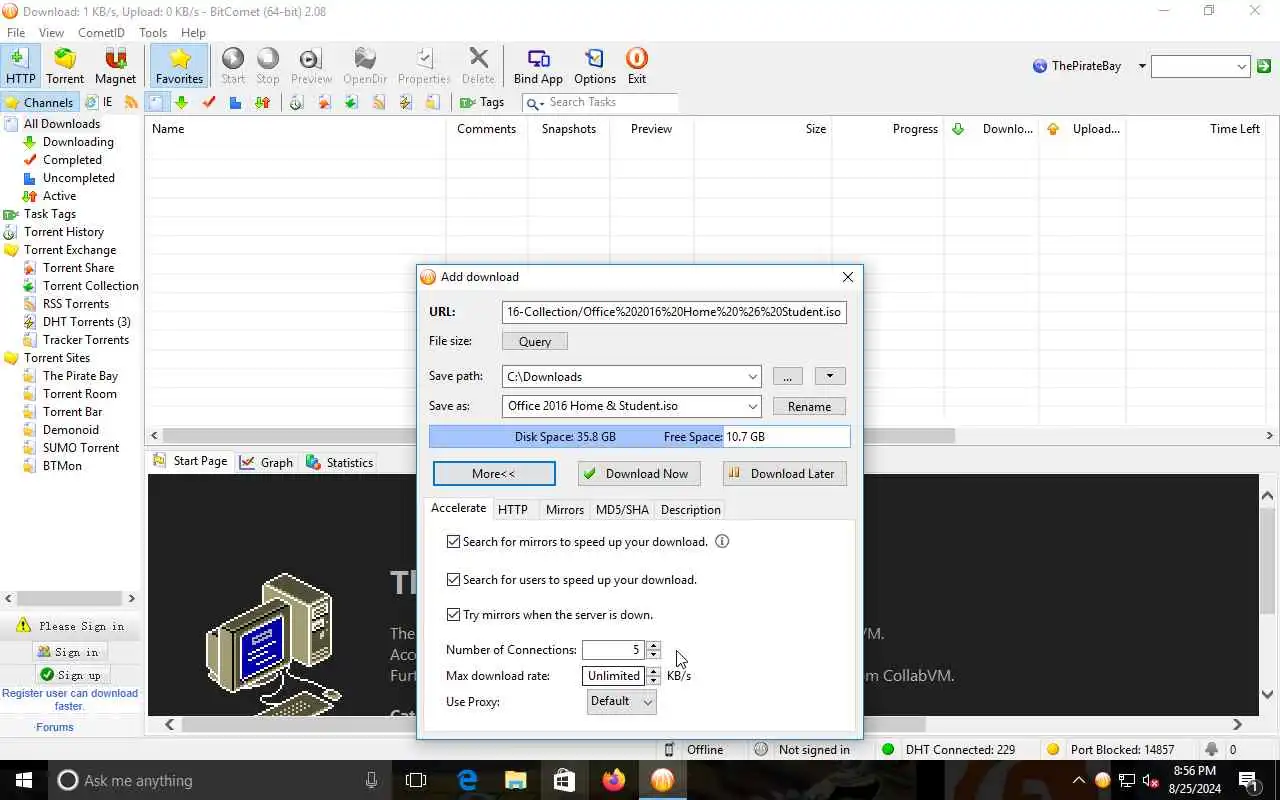Open the Tools menu
Image resolution: width=1280 pixels, height=800 pixels.
coord(153,33)
